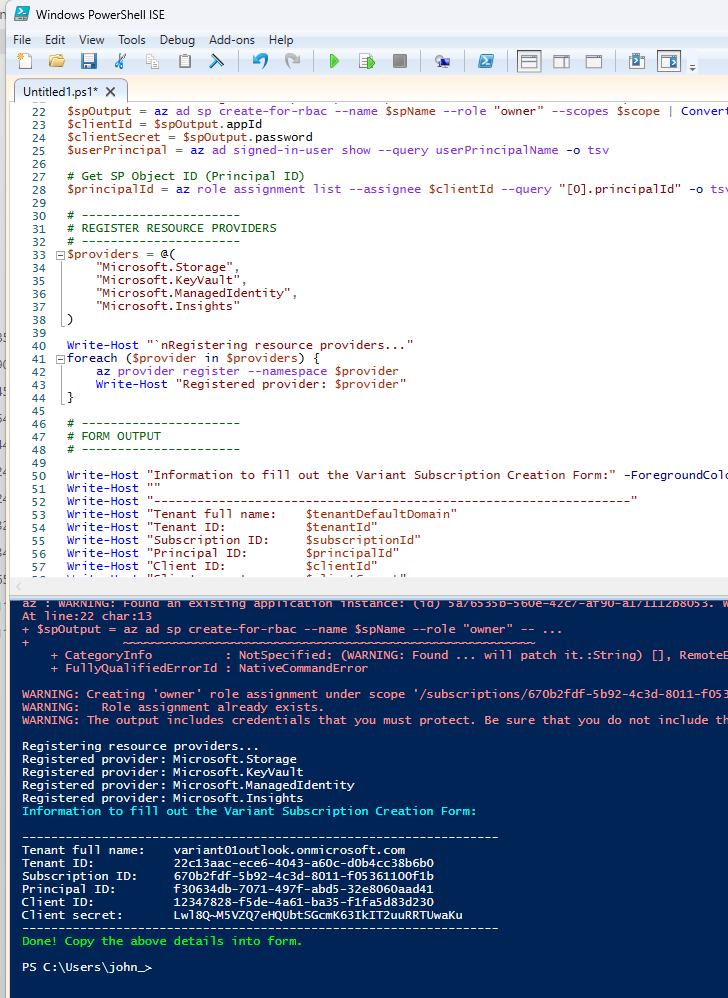728x998 pixels.
Task: Open the Tools menu
Action: [132, 39]
